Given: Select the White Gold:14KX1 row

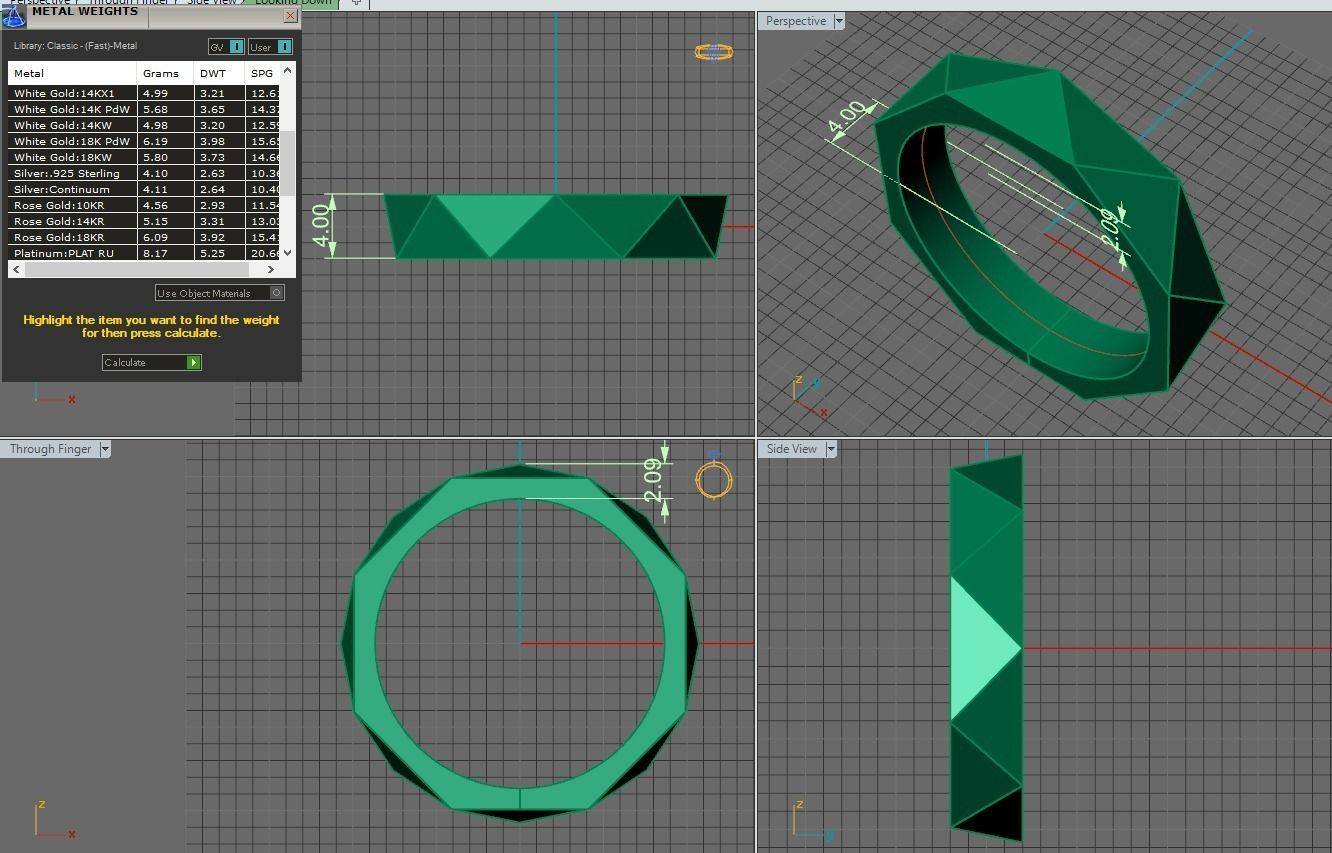Looking at the screenshot, I should pos(144,93).
